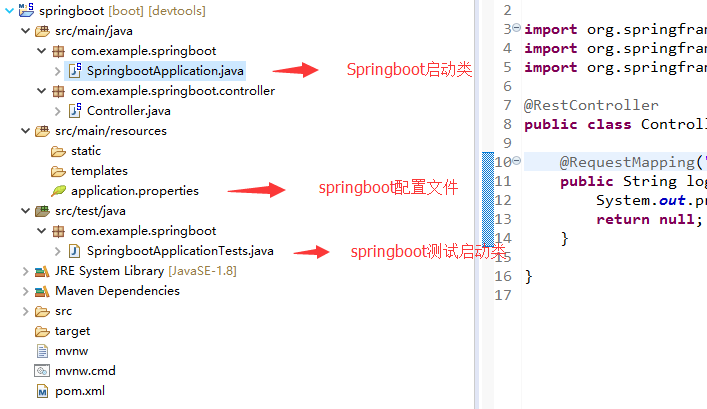Screen dimensions: 707x409
Task: Expand SpringbootApplication.java node
Action: click(57, 71)
